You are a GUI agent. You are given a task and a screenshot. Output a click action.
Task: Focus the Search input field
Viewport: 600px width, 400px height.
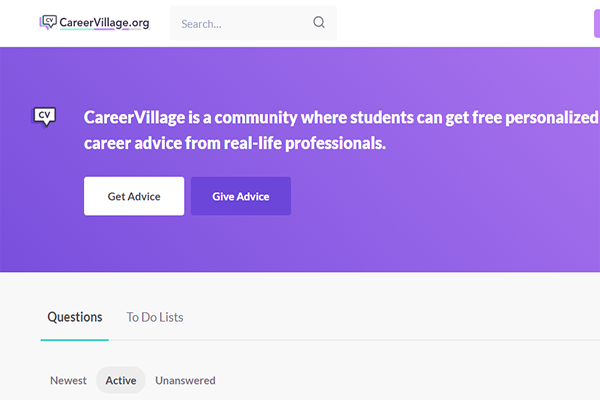tap(240, 23)
